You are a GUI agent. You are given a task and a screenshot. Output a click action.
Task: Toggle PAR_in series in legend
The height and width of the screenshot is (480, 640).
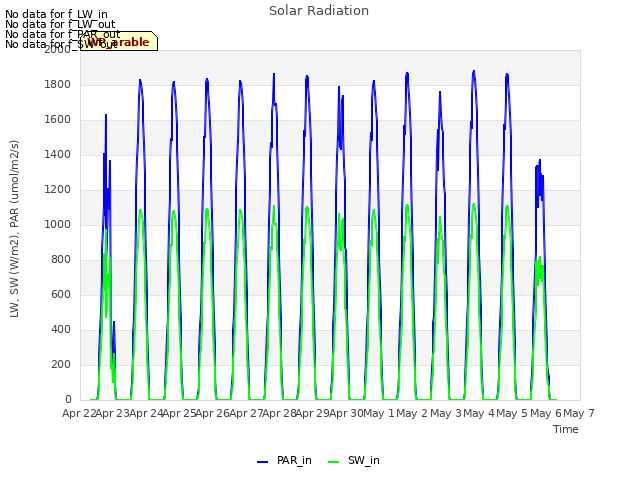(x=284, y=460)
